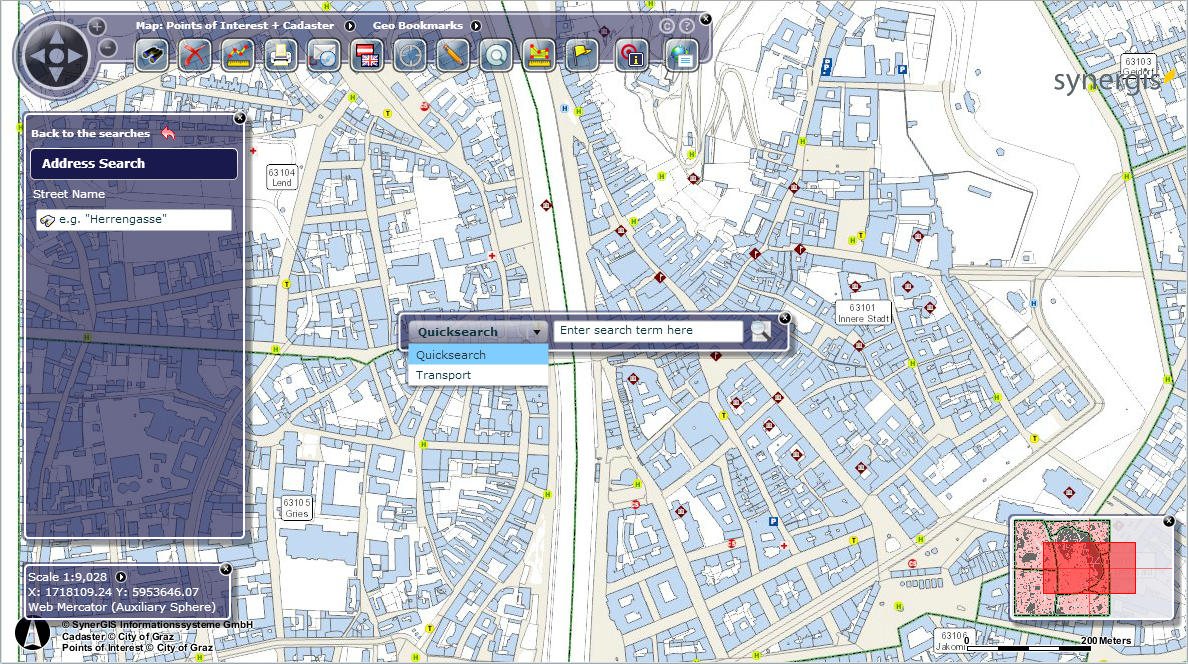Switch language using the flag toolbar icon

368,56
